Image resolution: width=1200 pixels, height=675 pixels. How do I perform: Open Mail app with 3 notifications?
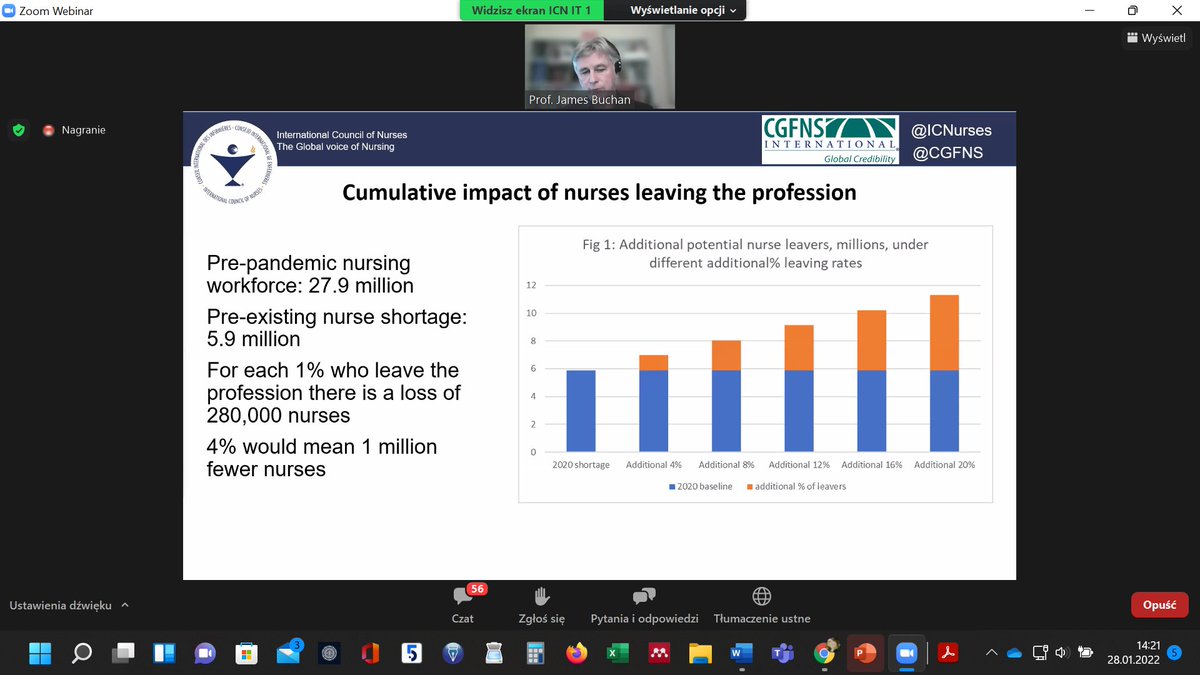[x=288, y=653]
